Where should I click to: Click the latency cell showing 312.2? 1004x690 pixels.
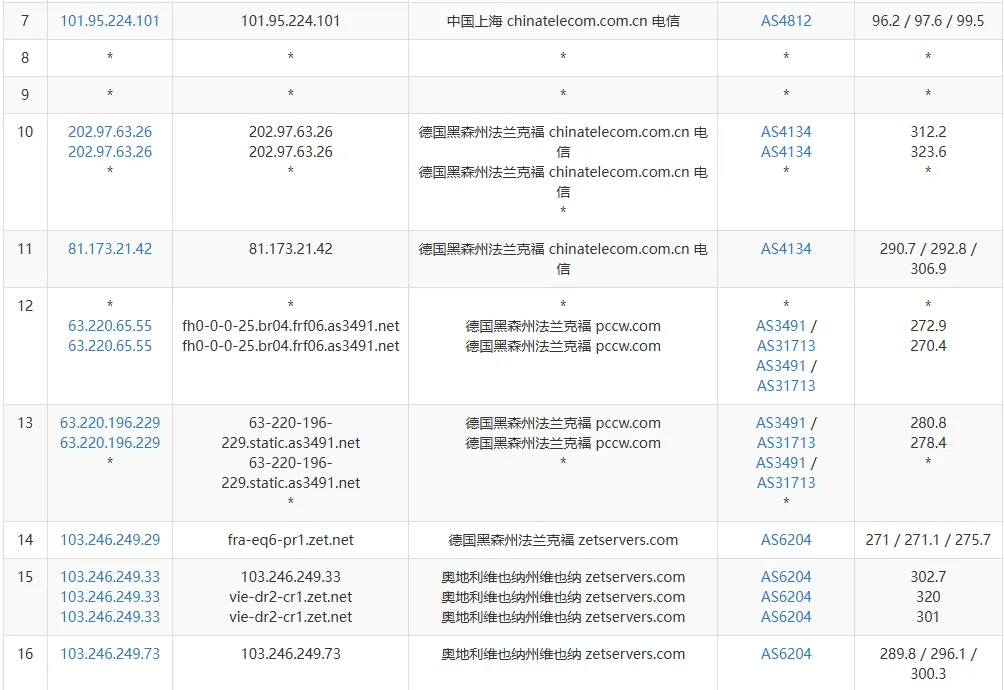pos(928,131)
